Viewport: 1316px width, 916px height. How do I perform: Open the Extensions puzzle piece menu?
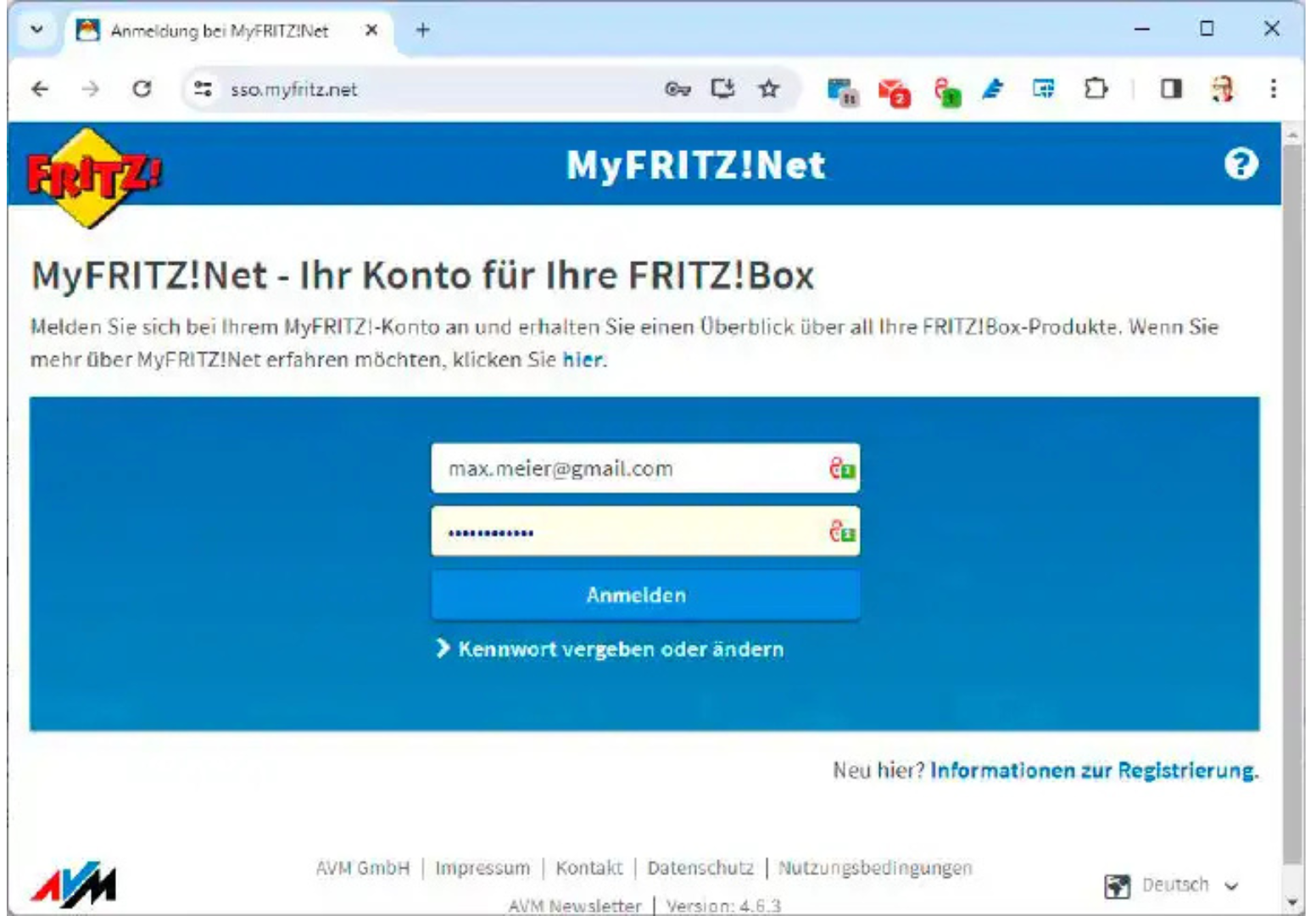coord(1096,89)
